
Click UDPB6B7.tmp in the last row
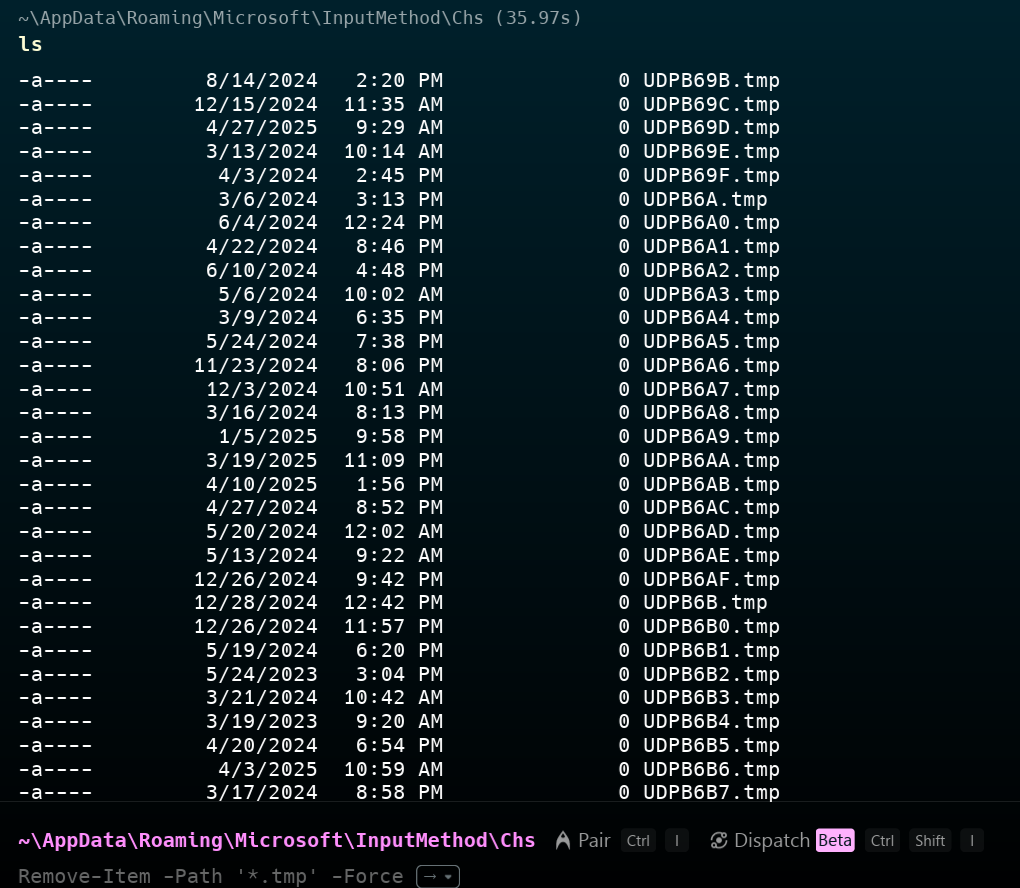[x=711, y=792]
